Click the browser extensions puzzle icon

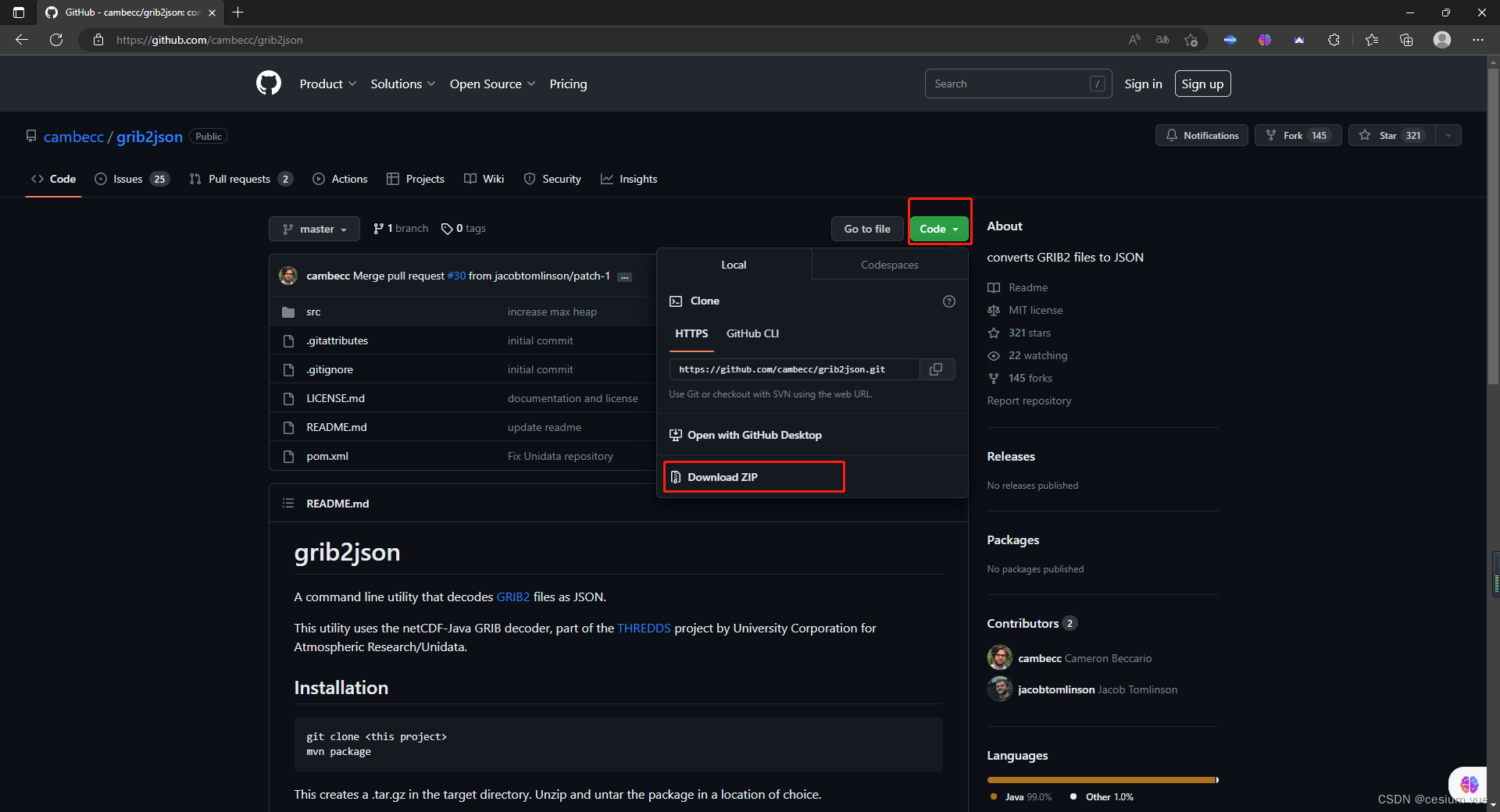click(1334, 40)
